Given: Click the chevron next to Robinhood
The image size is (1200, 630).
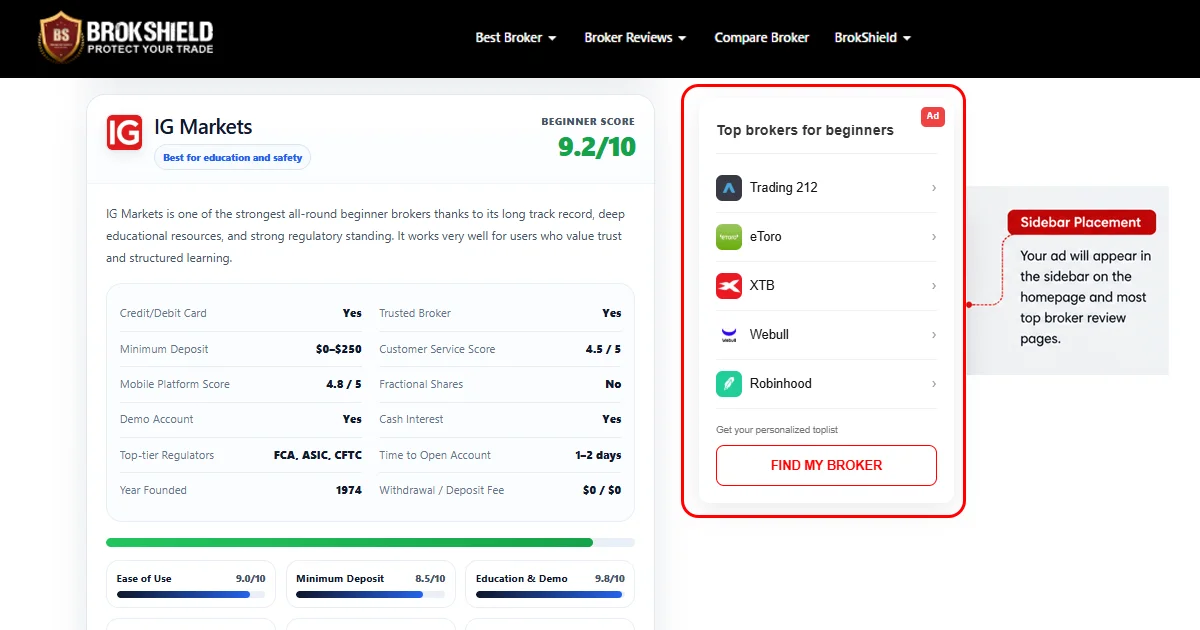Looking at the screenshot, I should coord(934,384).
